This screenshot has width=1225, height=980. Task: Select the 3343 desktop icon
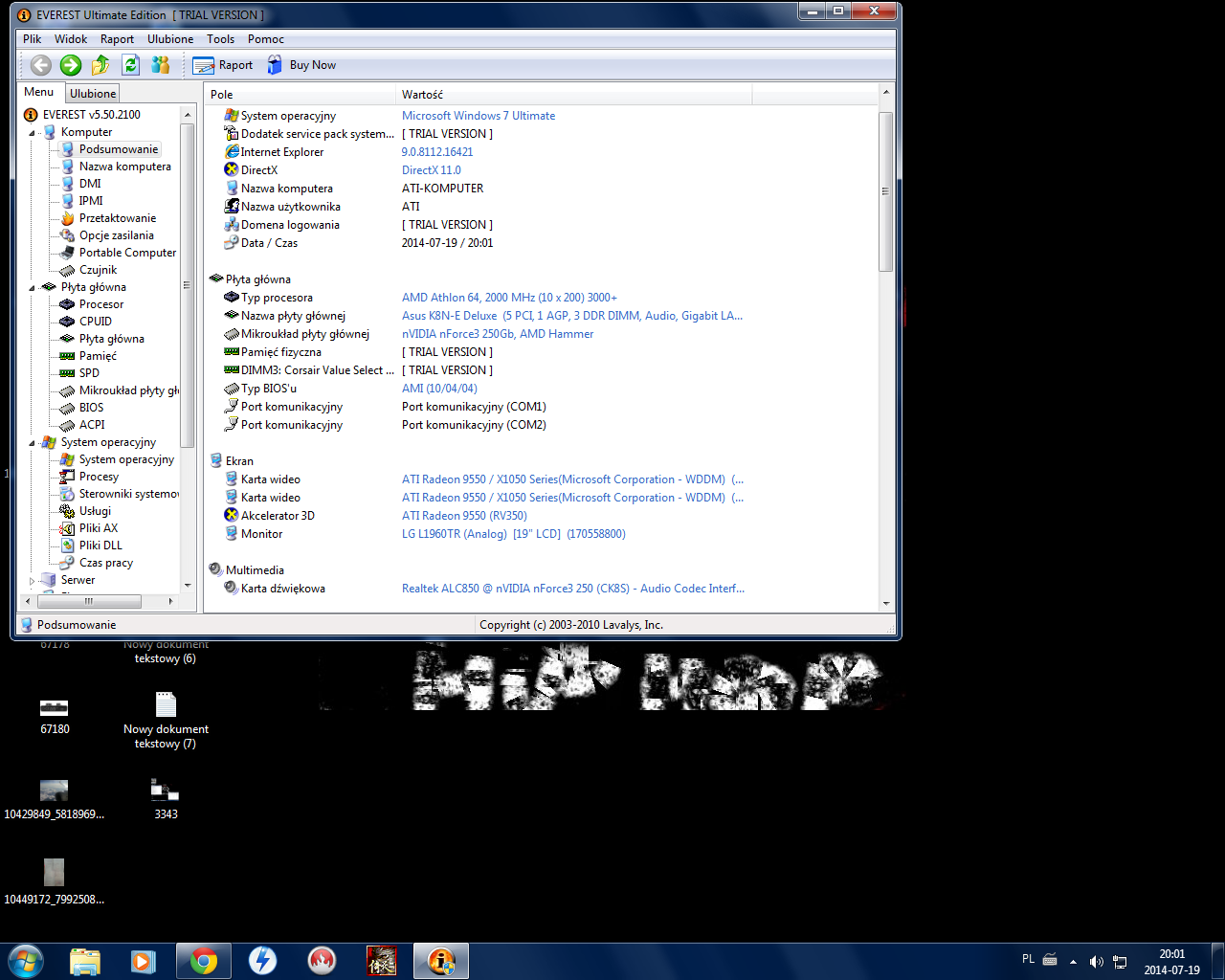tap(166, 800)
